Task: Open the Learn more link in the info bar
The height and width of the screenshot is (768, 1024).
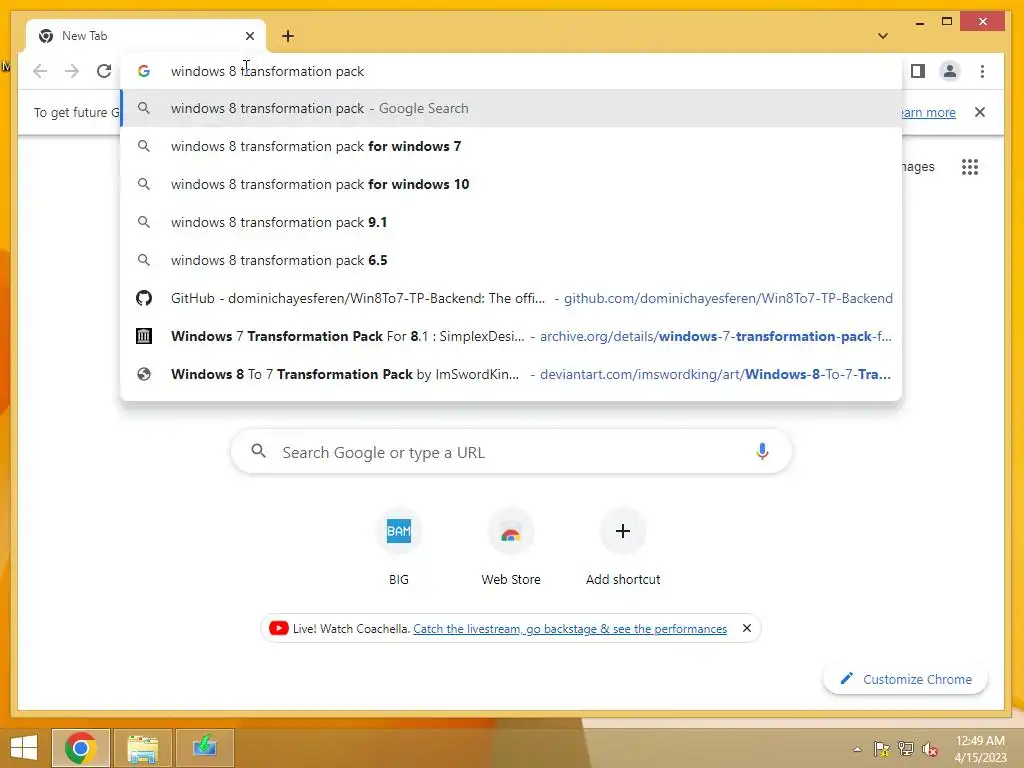Action: pos(929,112)
